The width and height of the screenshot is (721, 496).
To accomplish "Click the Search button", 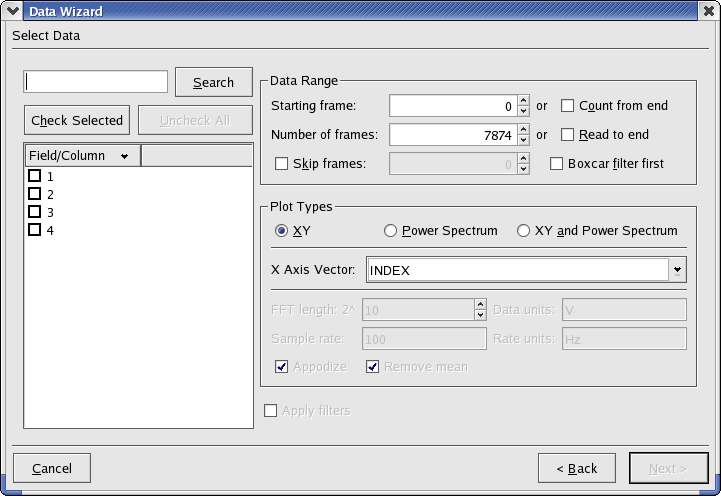I will point(214,82).
